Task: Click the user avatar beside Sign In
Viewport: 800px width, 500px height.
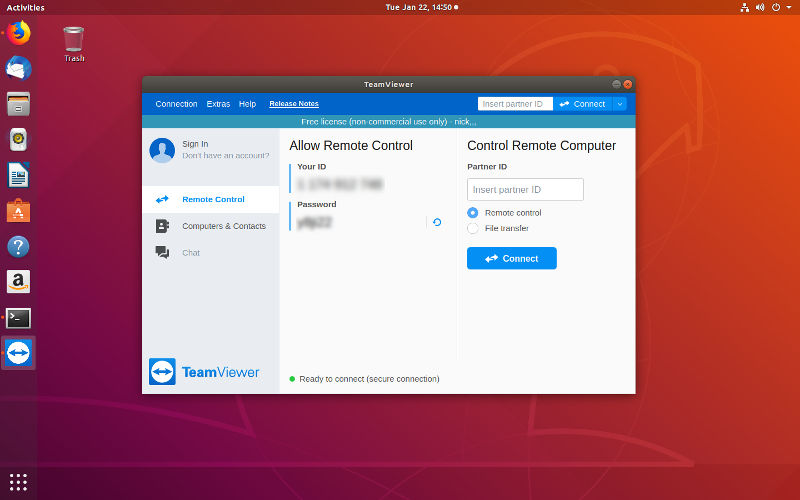Action: tap(162, 150)
